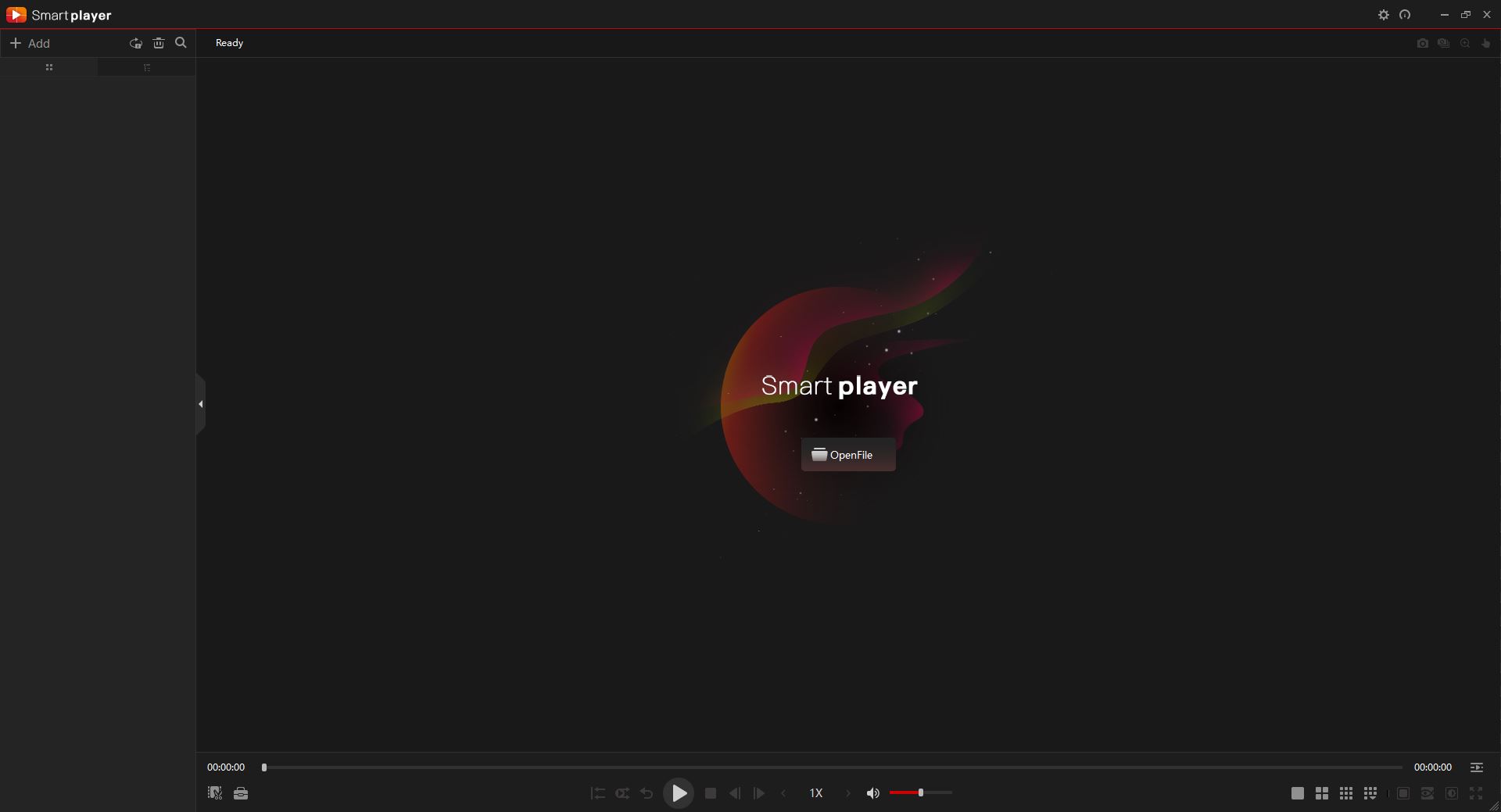The width and height of the screenshot is (1501, 812).
Task: Click the end time 00:00:00 on the right
Action: [1433, 767]
